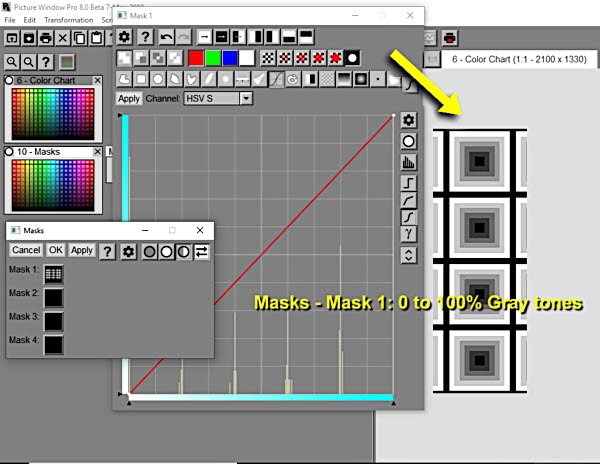Click the up/down stepper below curve icons
The image size is (600, 464).
coord(408,255)
